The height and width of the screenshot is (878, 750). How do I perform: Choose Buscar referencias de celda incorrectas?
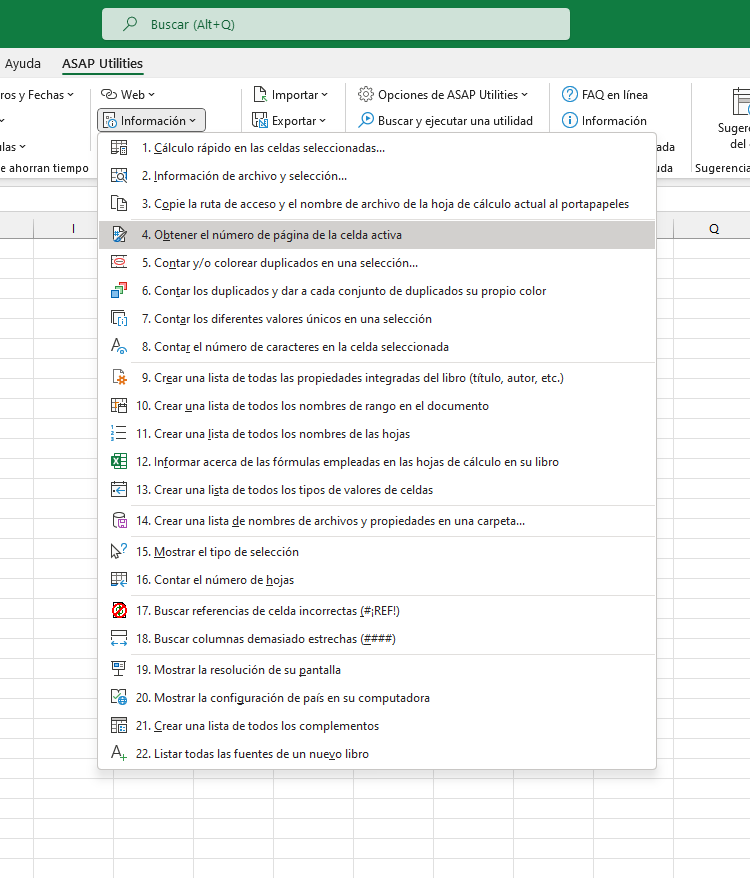(x=377, y=610)
